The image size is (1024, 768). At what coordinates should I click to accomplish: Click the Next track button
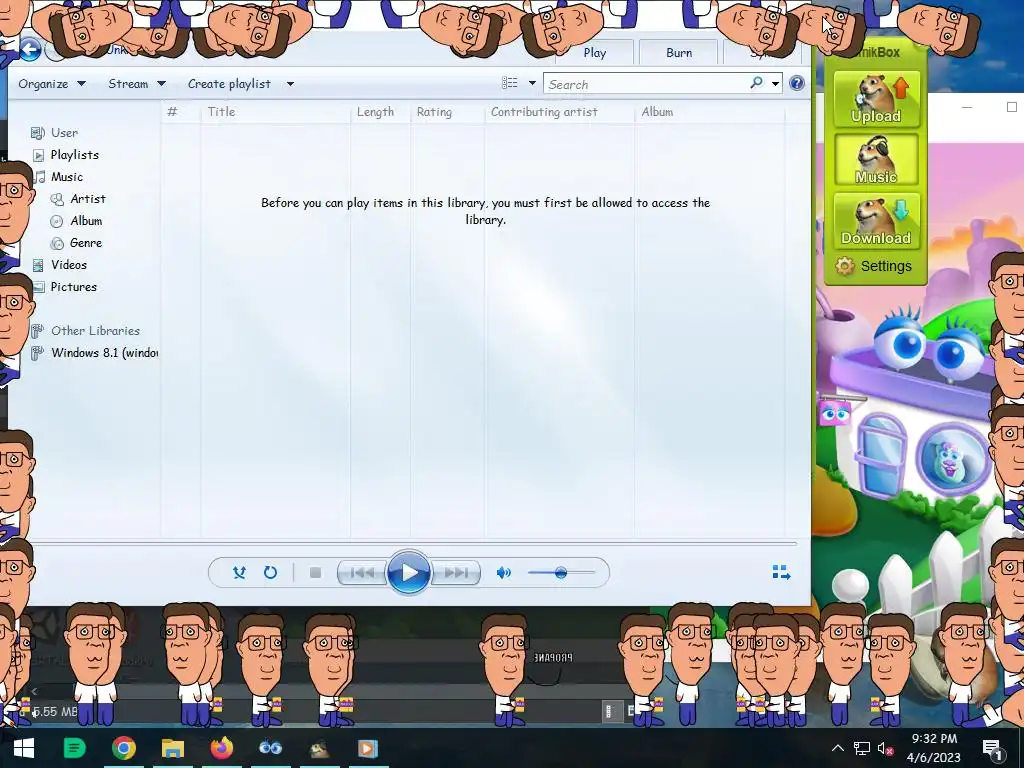[456, 573]
